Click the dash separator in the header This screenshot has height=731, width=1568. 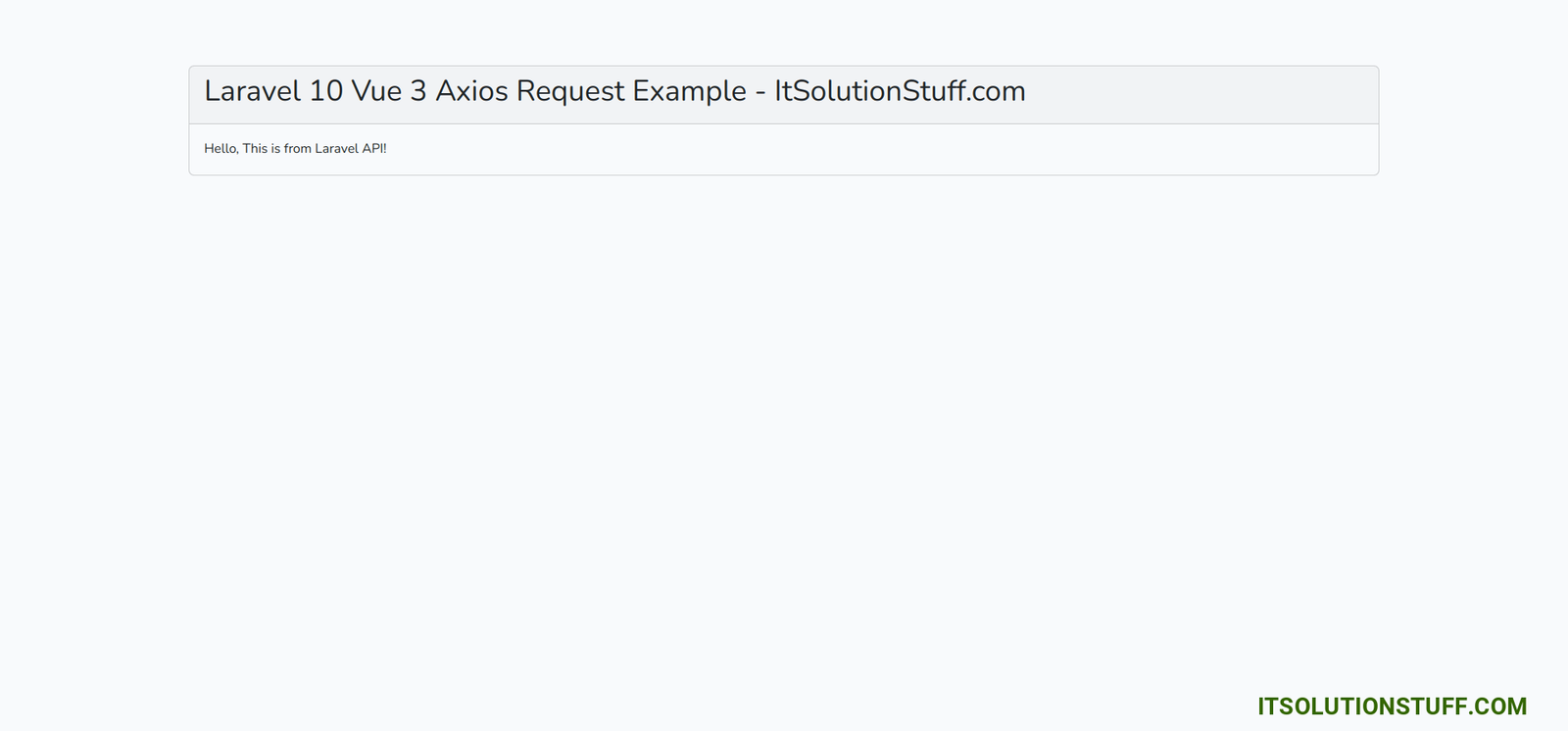pyautogui.click(x=760, y=92)
